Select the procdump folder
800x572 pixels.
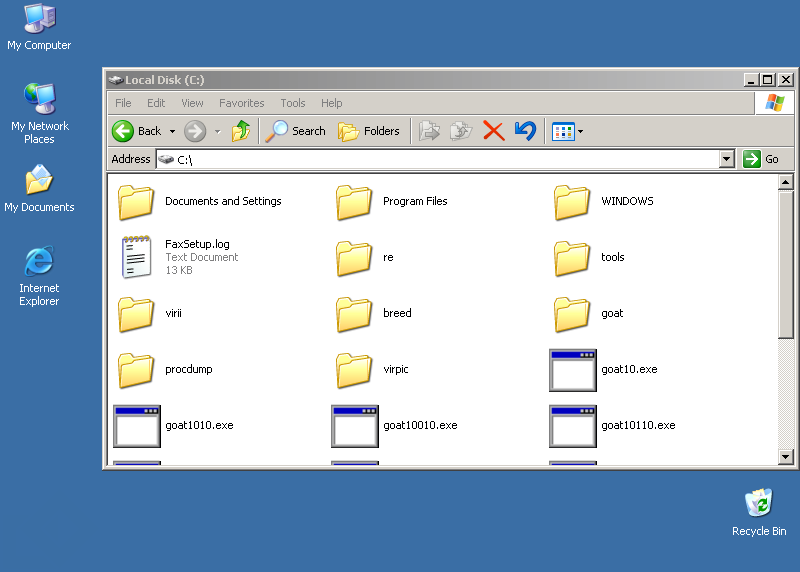[165, 370]
